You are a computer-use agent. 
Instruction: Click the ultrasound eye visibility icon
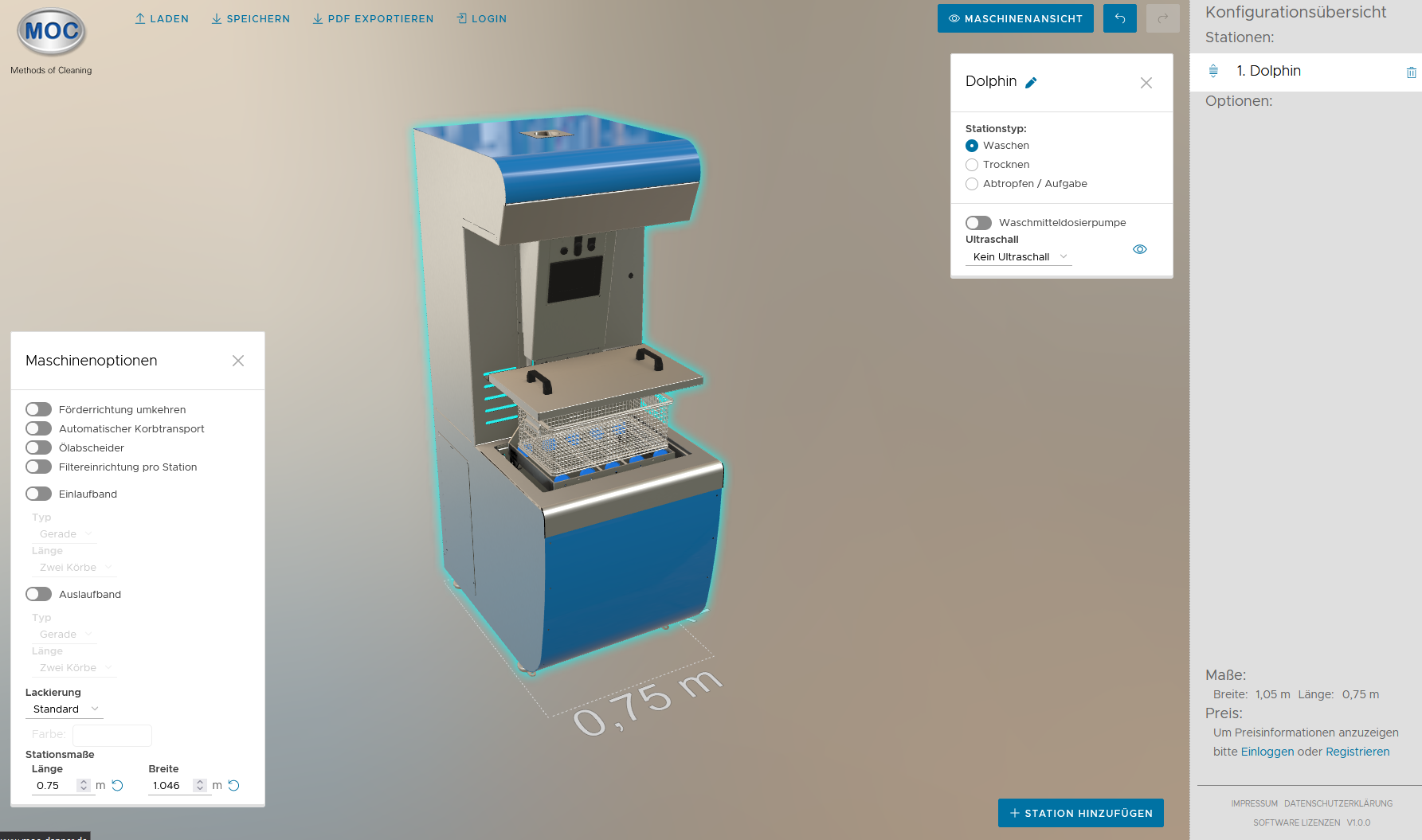[1139, 249]
